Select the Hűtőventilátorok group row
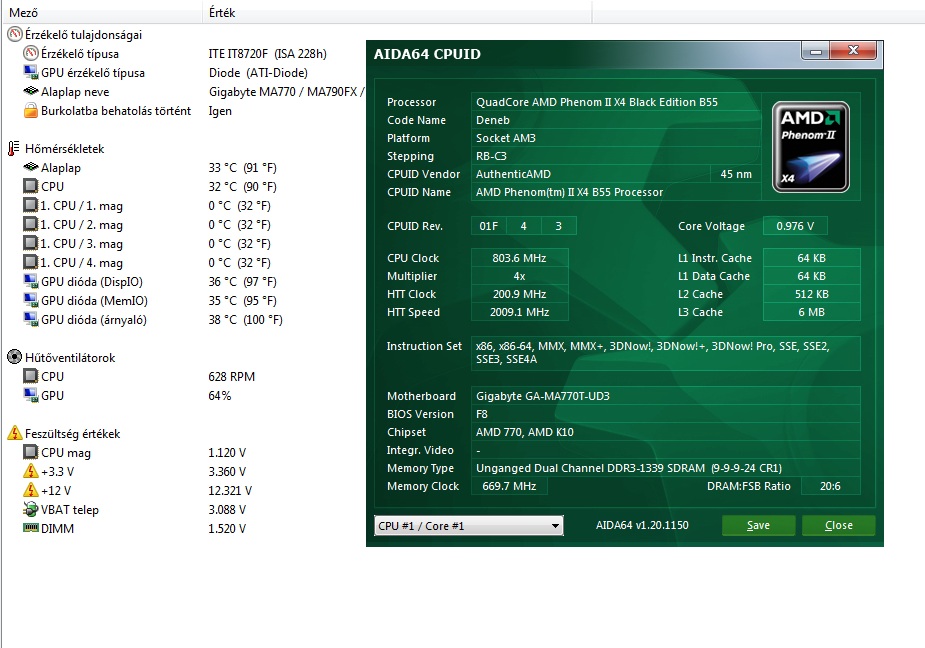925x648 pixels. click(70, 358)
